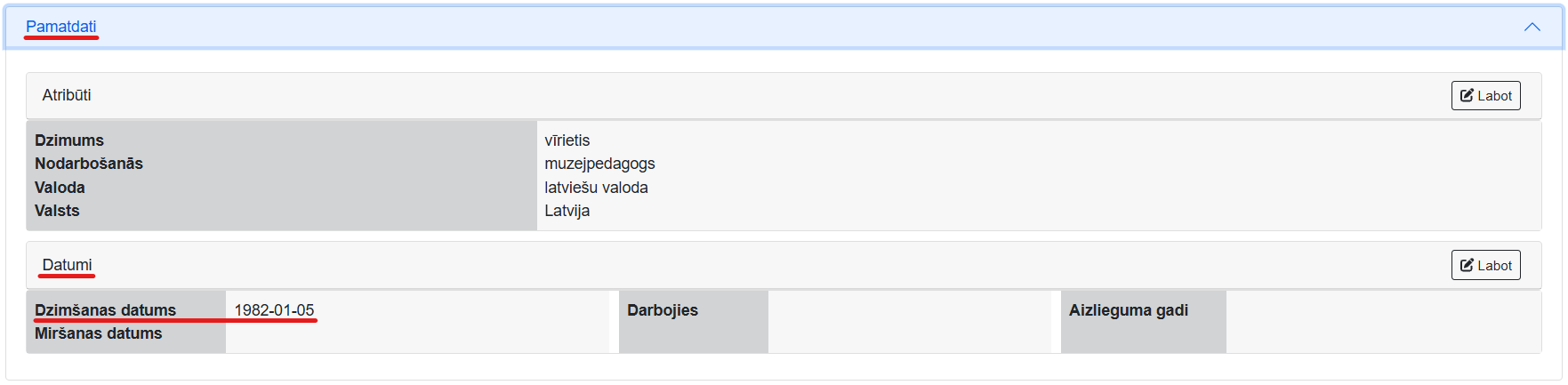Click Labot button in Datumi panel
1568x385 pixels.
pyautogui.click(x=1485, y=265)
